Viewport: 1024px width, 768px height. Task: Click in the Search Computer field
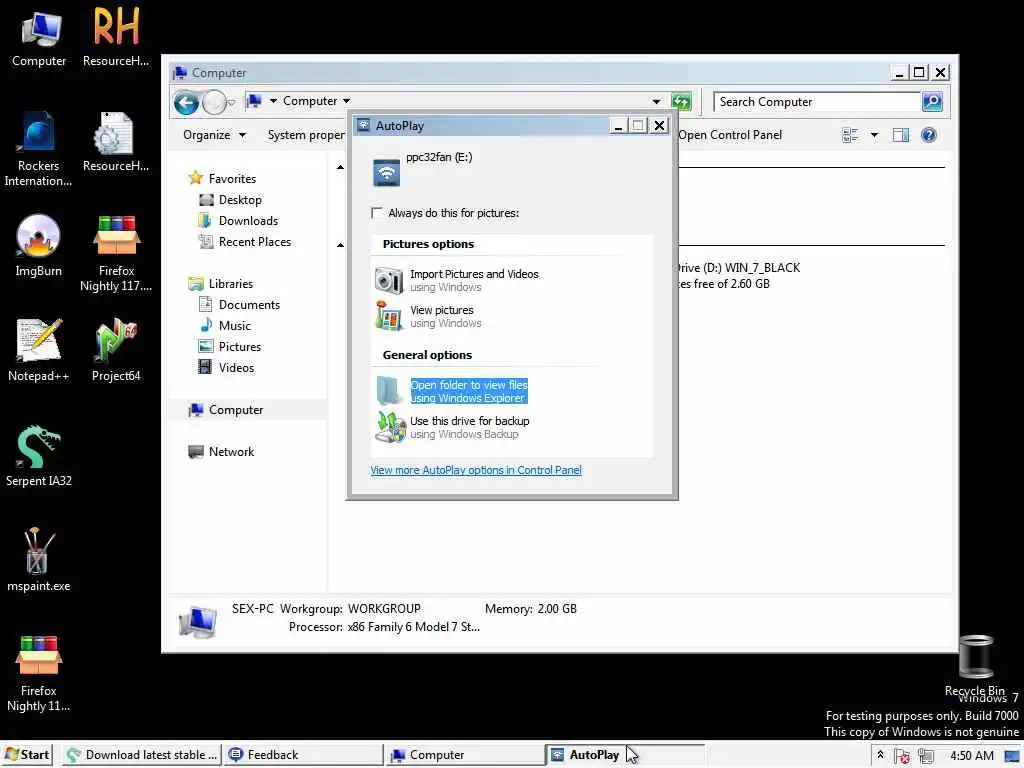click(816, 102)
